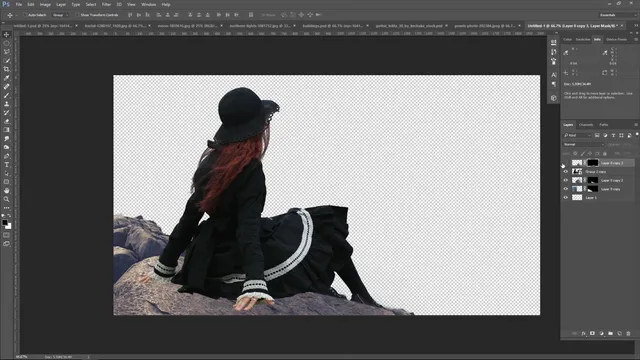Screen dimensions: 640x360
Task: Hide Layer 0 copy 2 visibility
Action: point(566,180)
